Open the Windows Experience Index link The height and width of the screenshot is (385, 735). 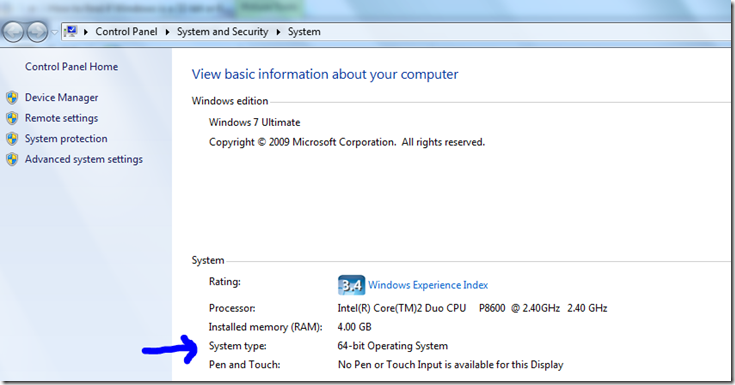tap(428, 285)
